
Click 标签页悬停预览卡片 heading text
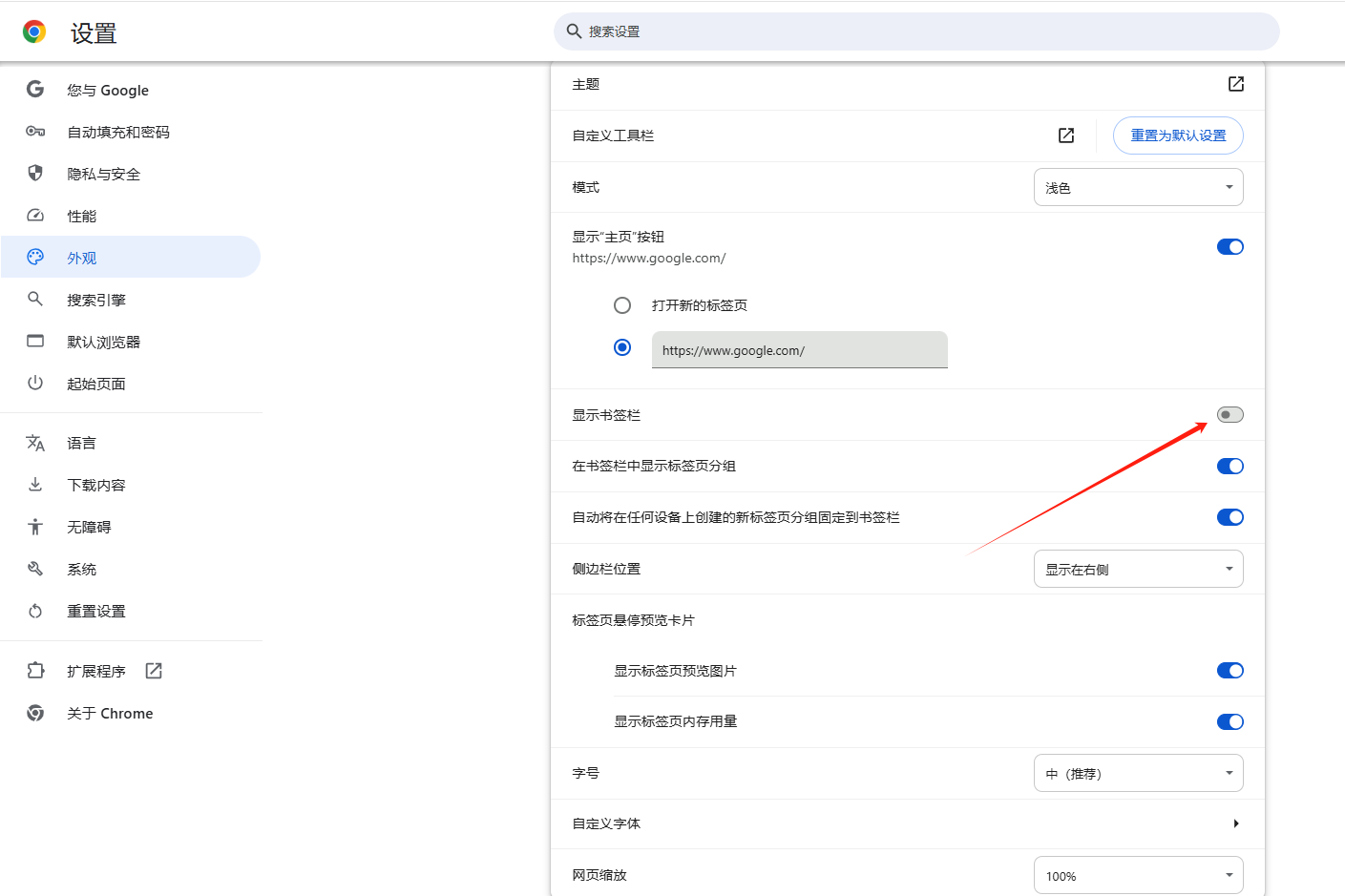(x=633, y=620)
